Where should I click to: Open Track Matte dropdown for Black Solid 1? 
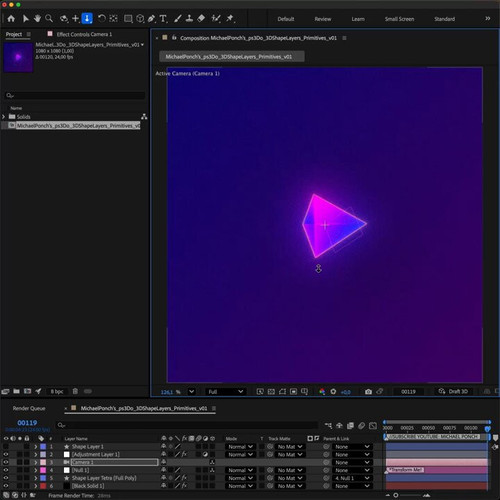(x=290, y=486)
